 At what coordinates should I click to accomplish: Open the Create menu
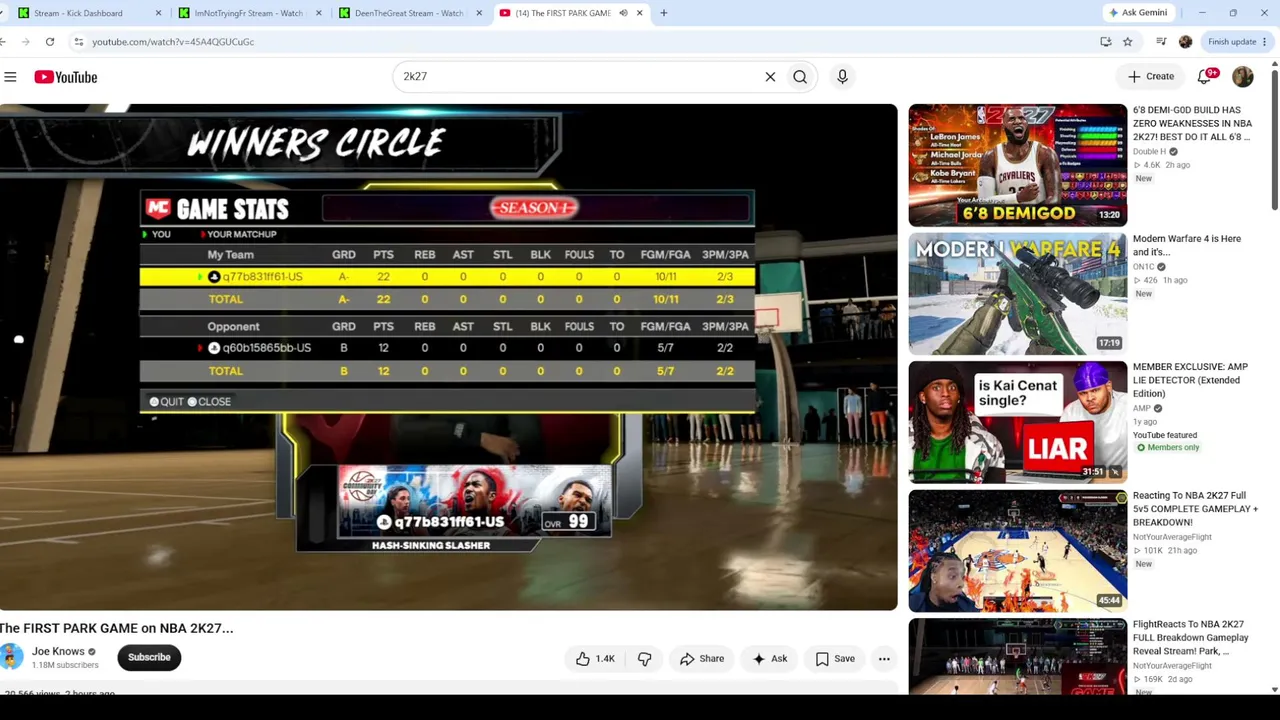click(x=1151, y=77)
